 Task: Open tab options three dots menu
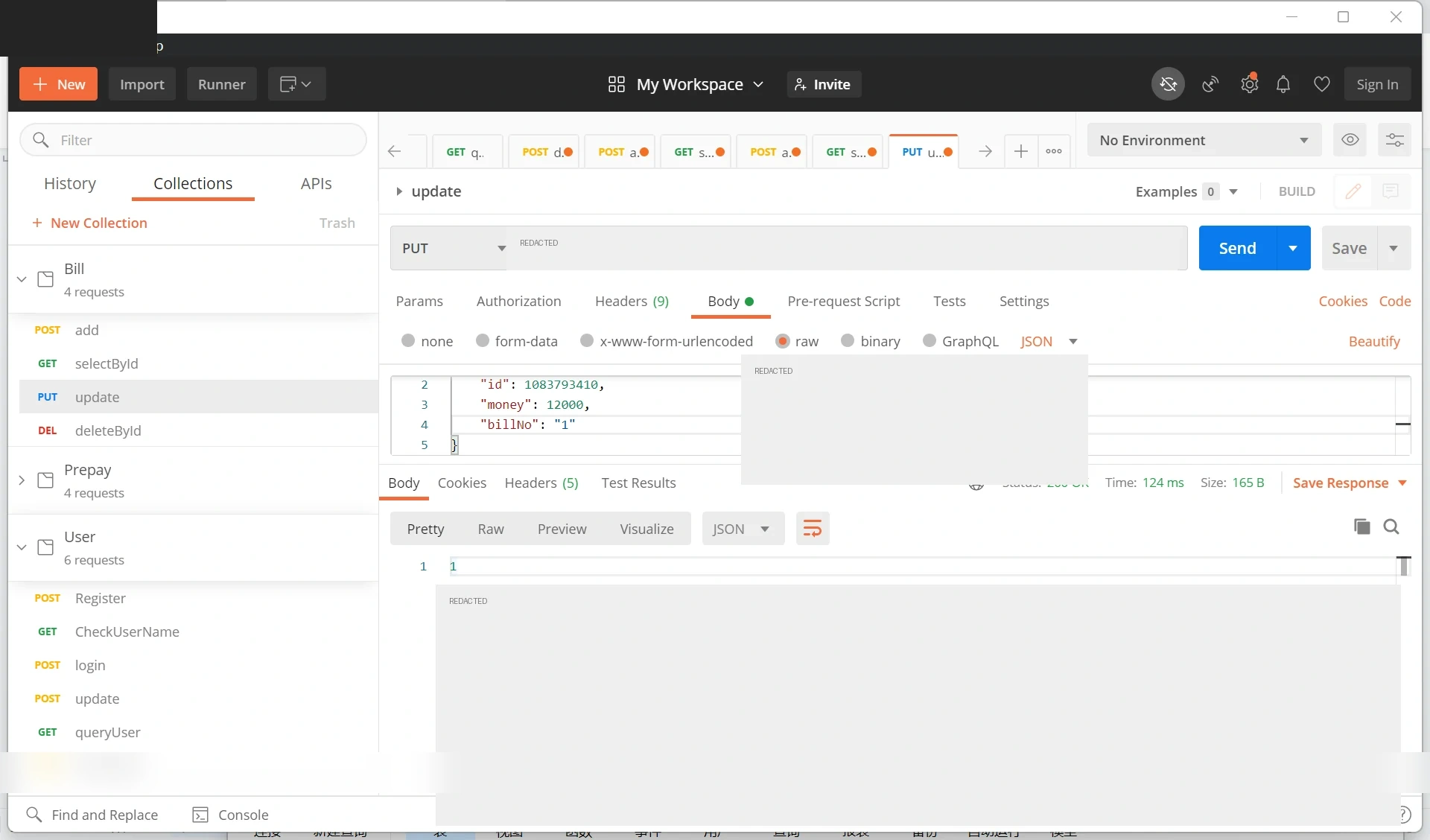pyautogui.click(x=1053, y=151)
